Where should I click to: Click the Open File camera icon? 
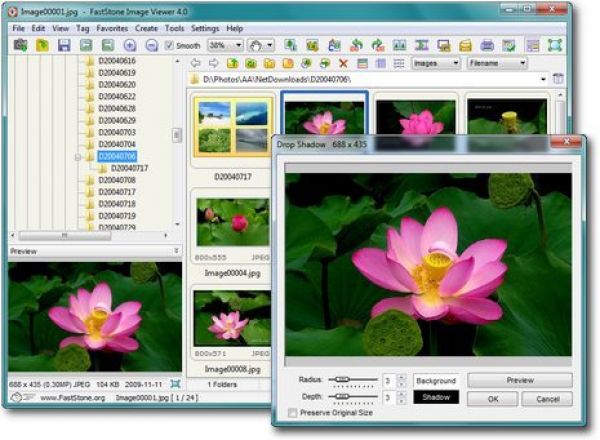20,46
